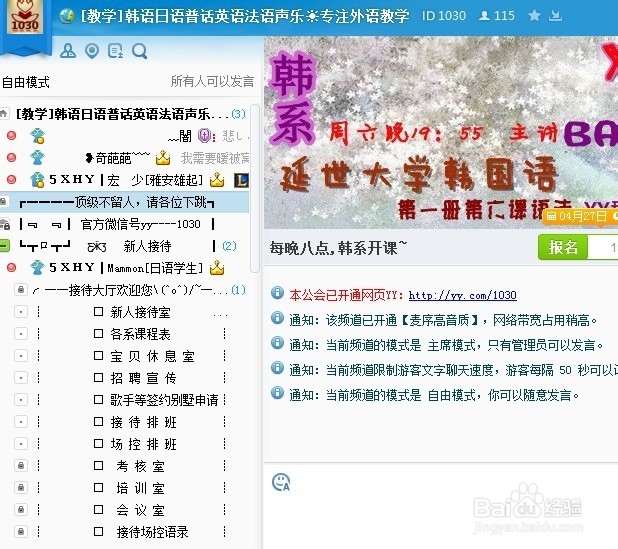Click the crown badge next to 奇葩葩

click(x=163, y=158)
